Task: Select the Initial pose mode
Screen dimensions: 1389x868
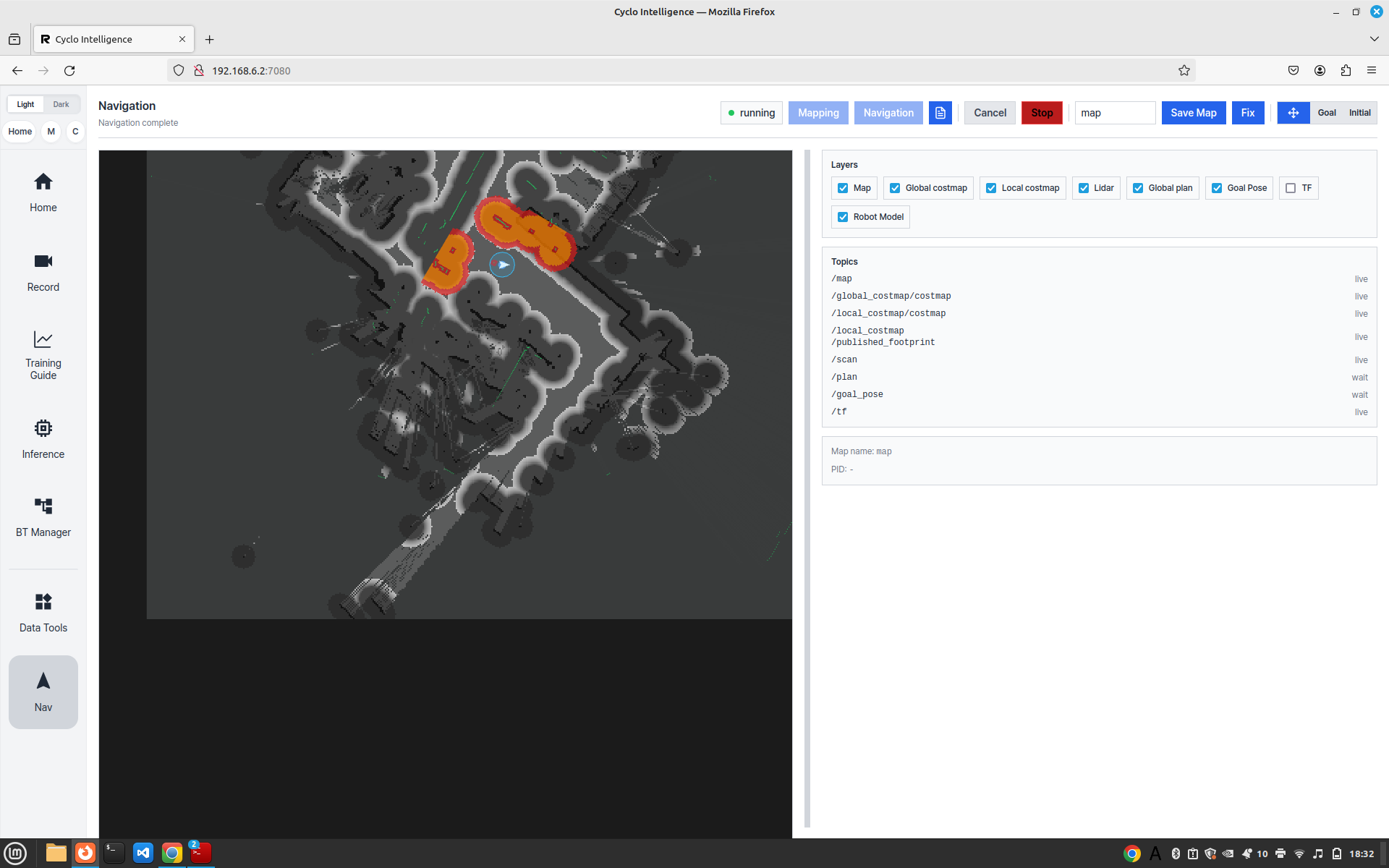Action: coord(1359,113)
